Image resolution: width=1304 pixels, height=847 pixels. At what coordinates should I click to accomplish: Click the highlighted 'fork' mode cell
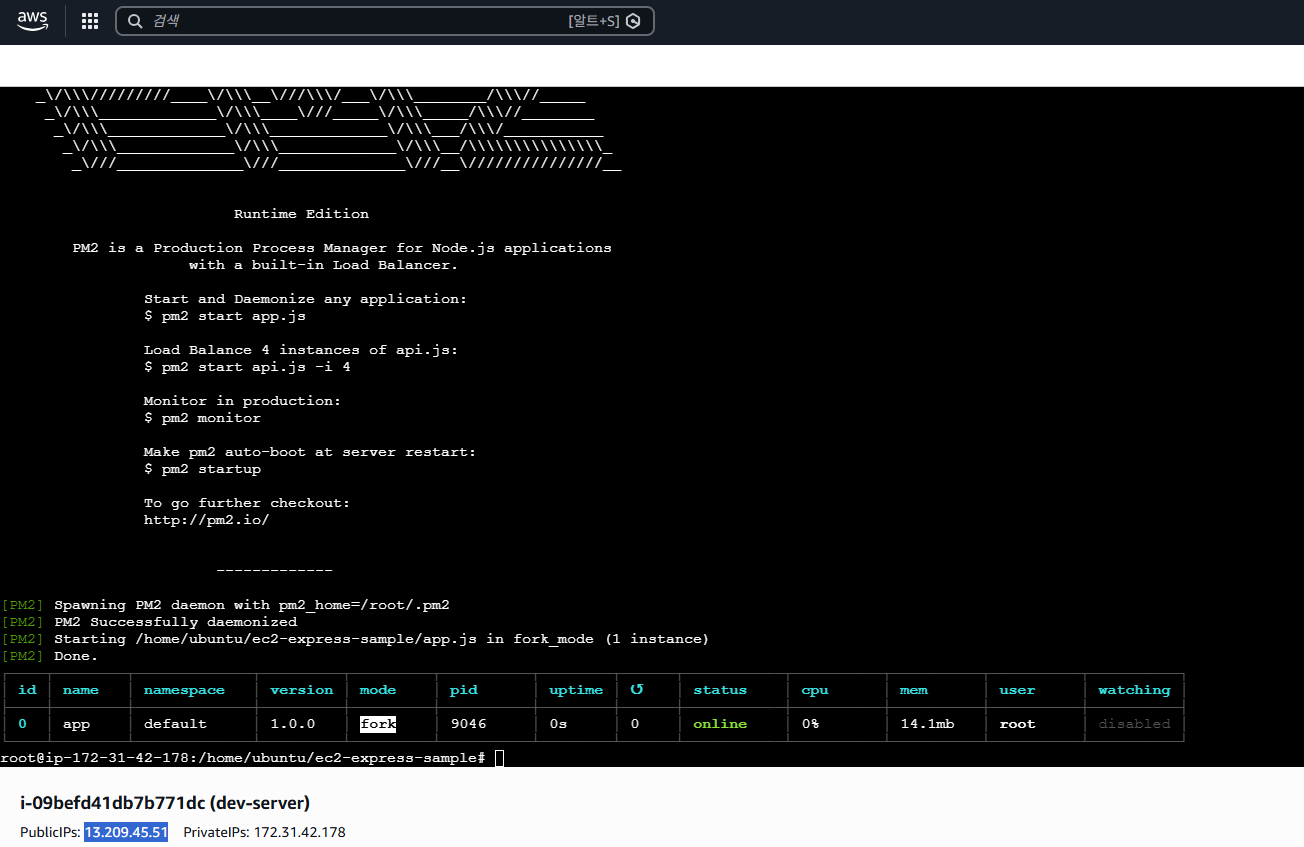[x=378, y=724]
